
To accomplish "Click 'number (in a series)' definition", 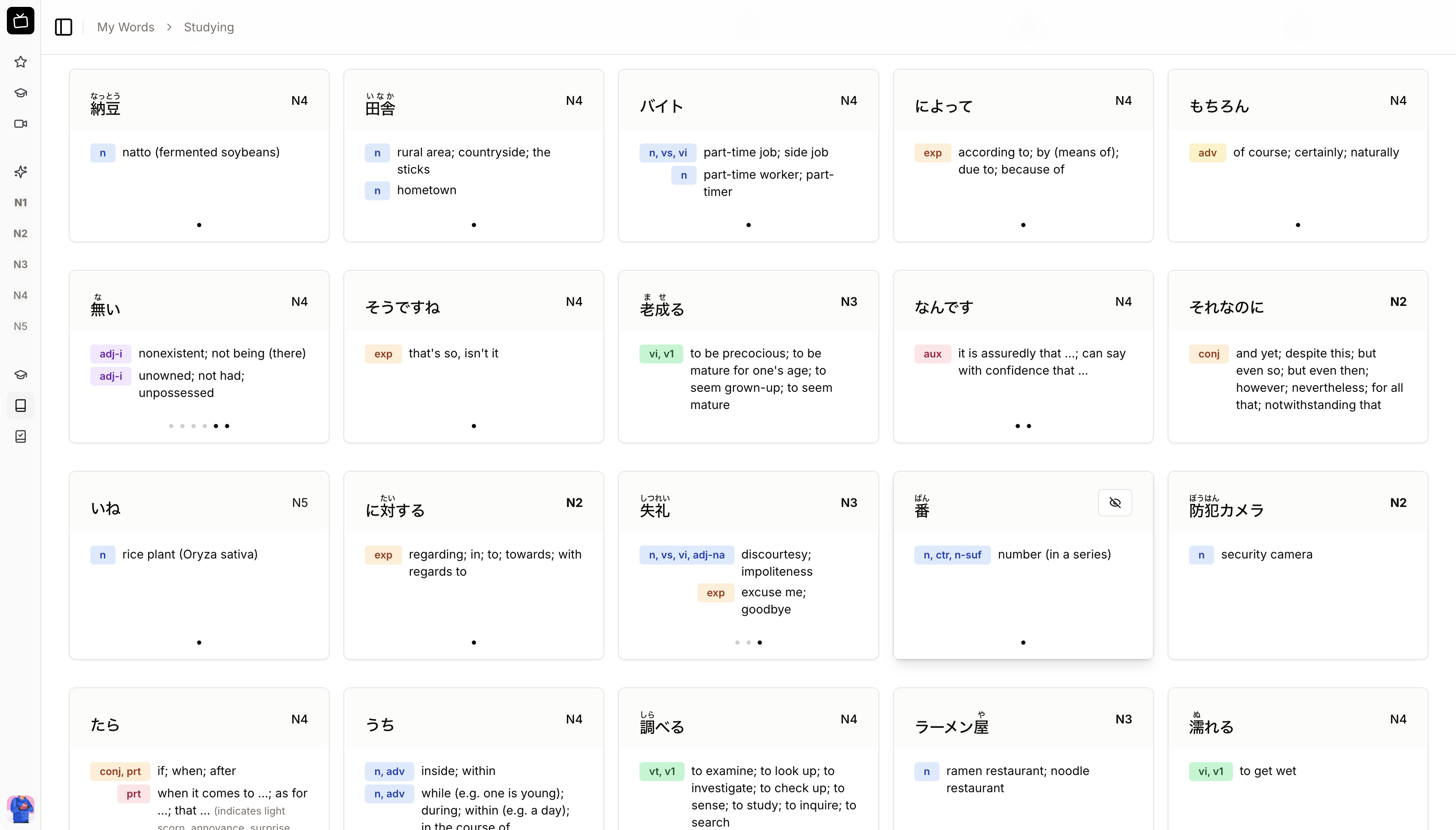I will (1054, 554).
